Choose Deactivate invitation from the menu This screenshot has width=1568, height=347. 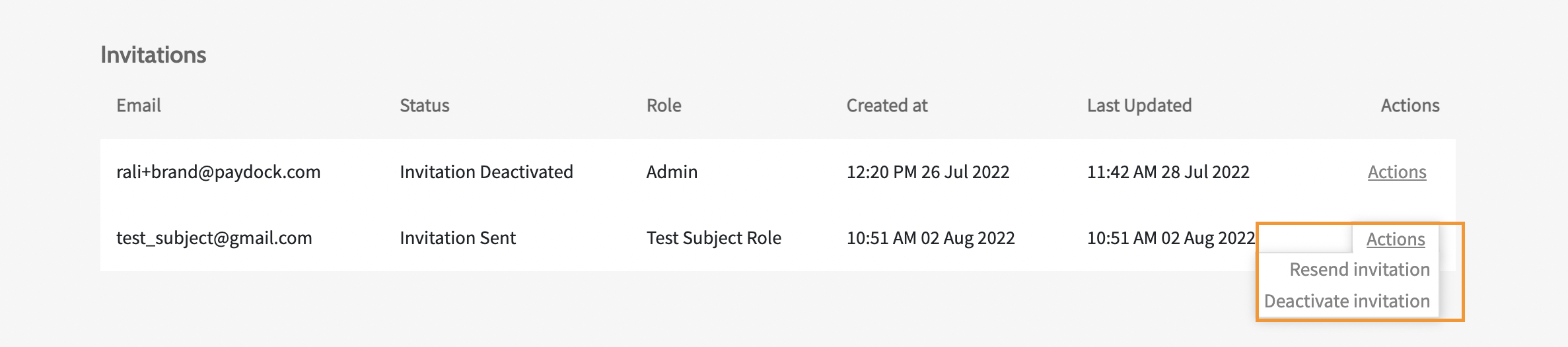coord(1347,301)
